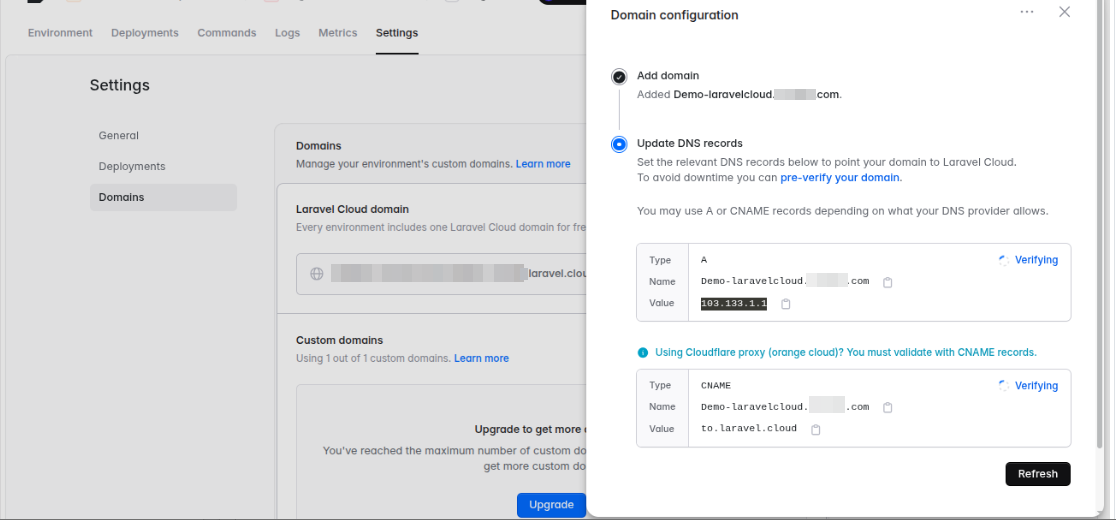Copy the 103.133.1.1 IP value
This screenshot has width=1116, height=520.
tap(786, 304)
